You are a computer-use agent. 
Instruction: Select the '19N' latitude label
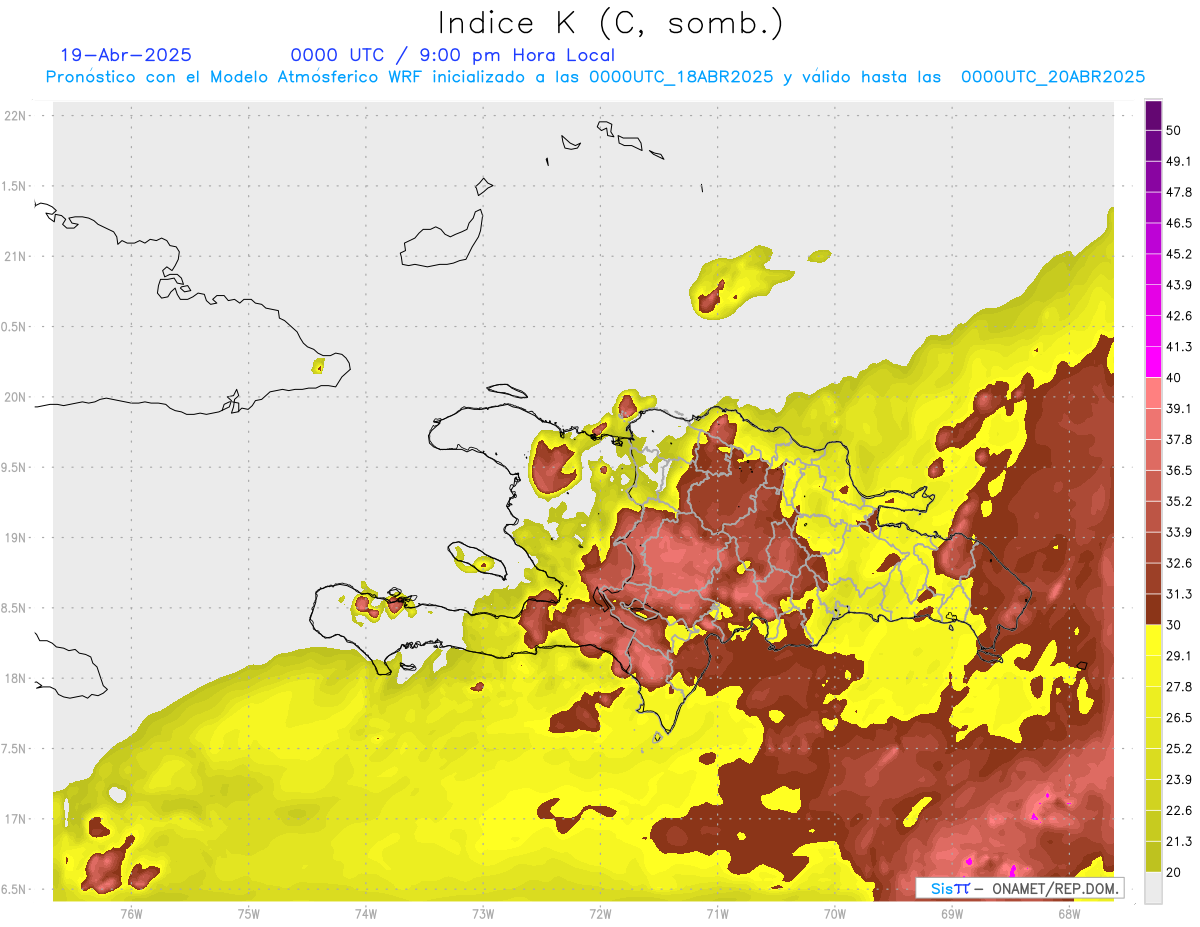click(x=16, y=537)
